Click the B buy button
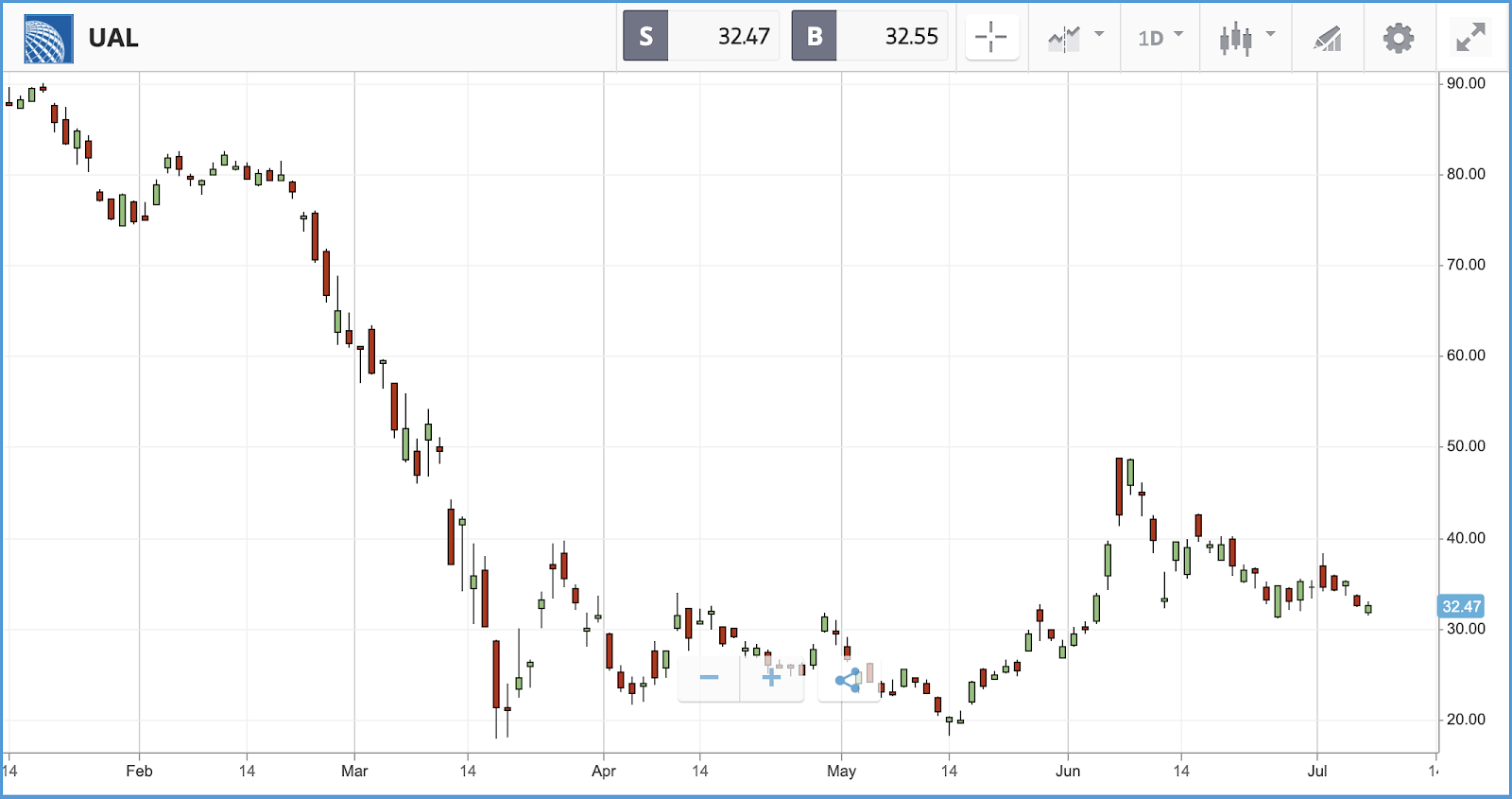The width and height of the screenshot is (1512, 799). [815, 37]
